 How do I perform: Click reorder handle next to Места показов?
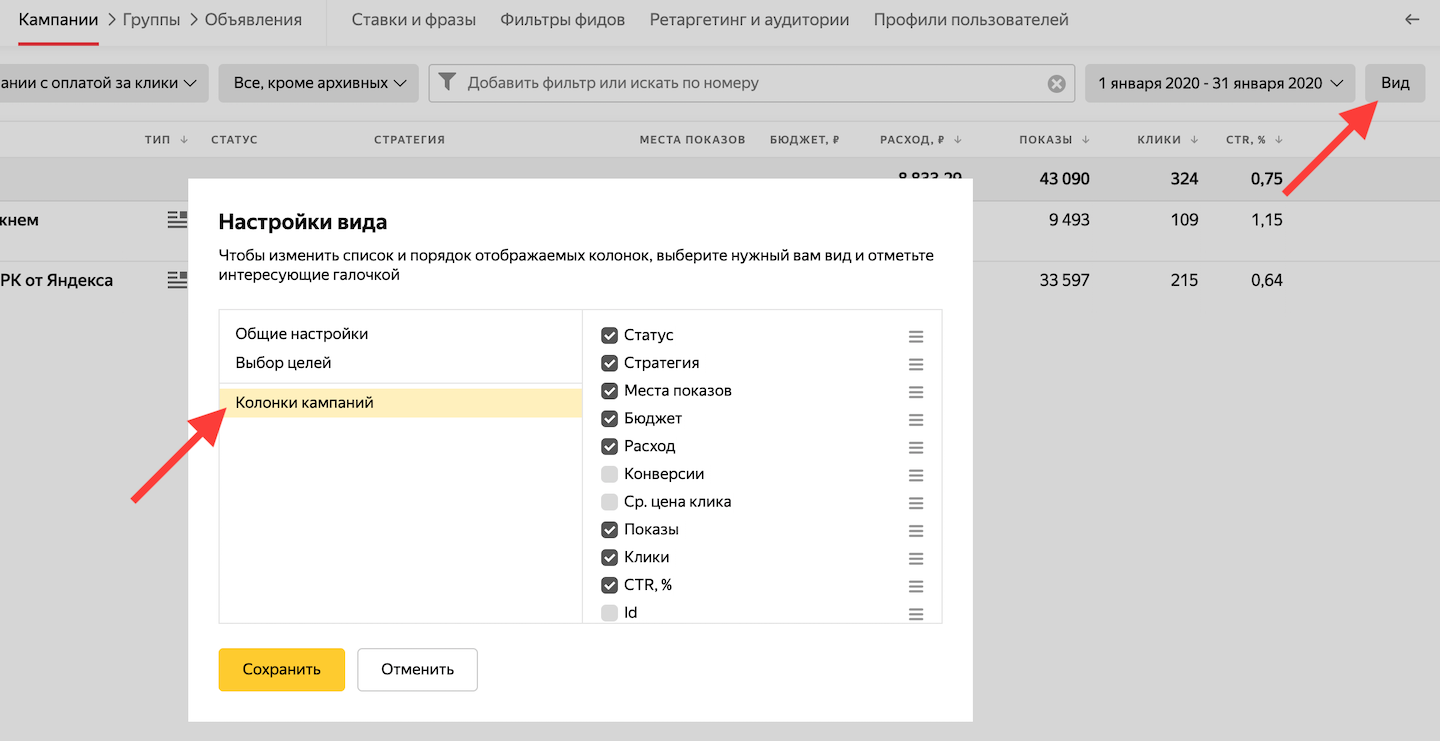916,392
